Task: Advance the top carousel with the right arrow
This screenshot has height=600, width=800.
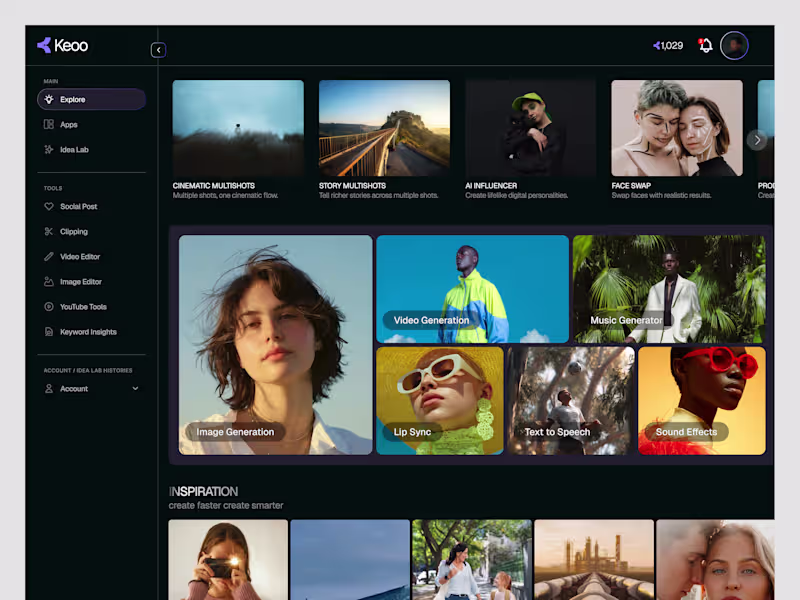Action: (x=757, y=140)
